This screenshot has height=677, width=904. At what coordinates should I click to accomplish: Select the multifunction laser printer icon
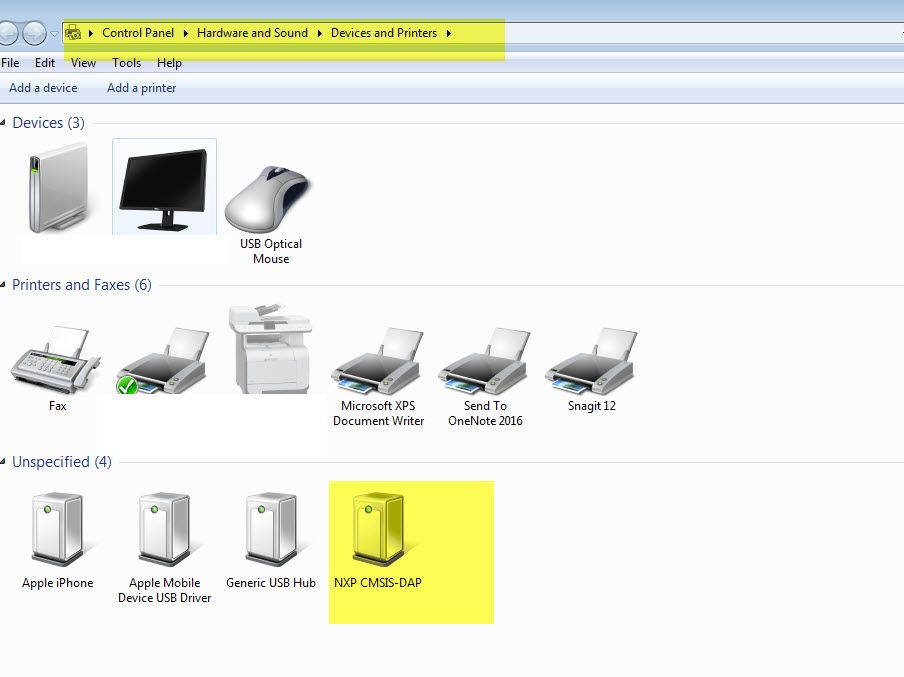coord(270,348)
